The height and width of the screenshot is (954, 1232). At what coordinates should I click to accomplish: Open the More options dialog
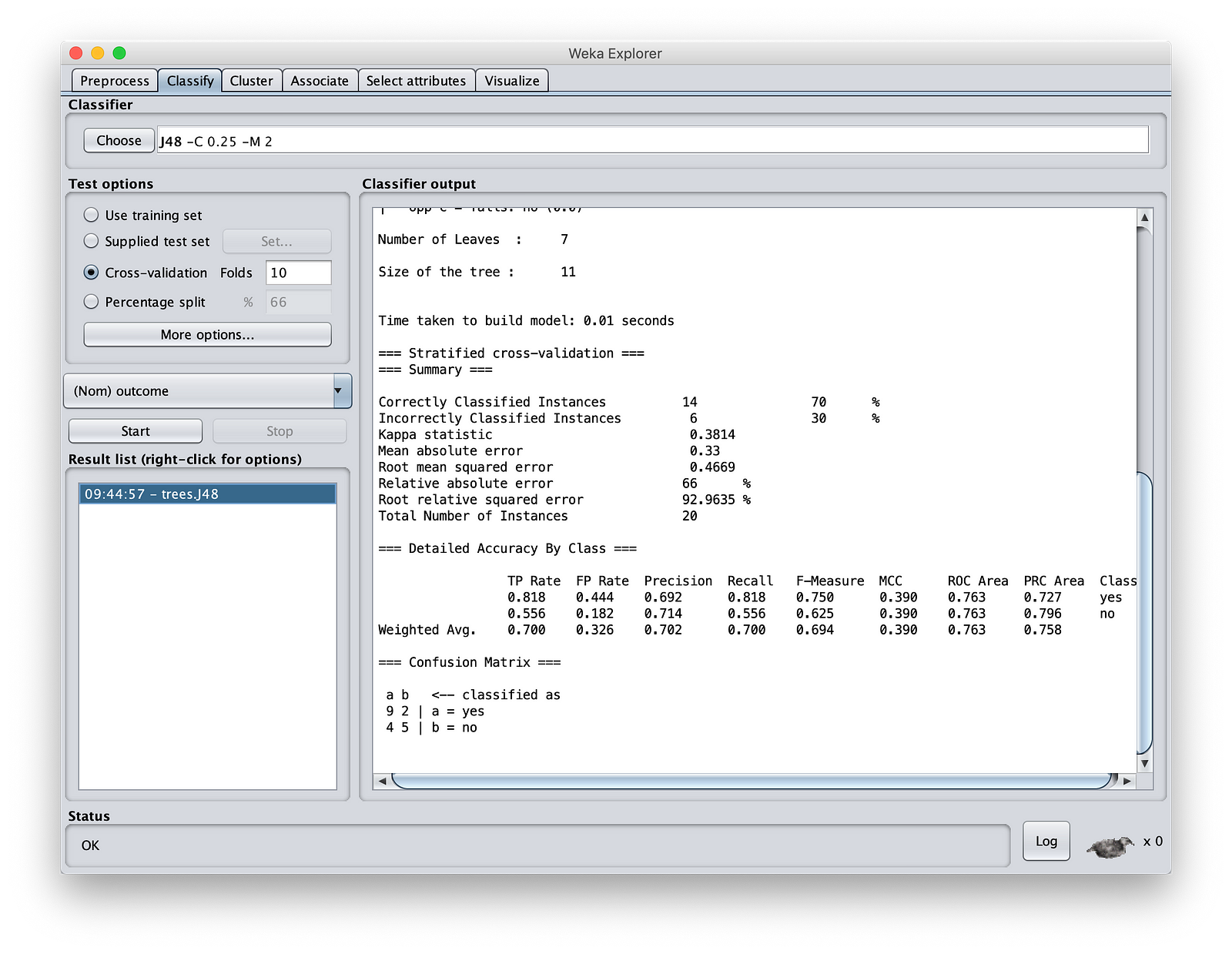click(207, 335)
